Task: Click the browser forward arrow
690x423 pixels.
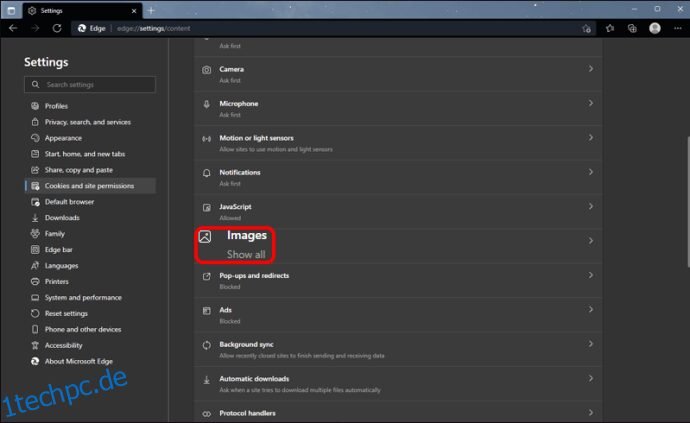Action: click(35, 28)
